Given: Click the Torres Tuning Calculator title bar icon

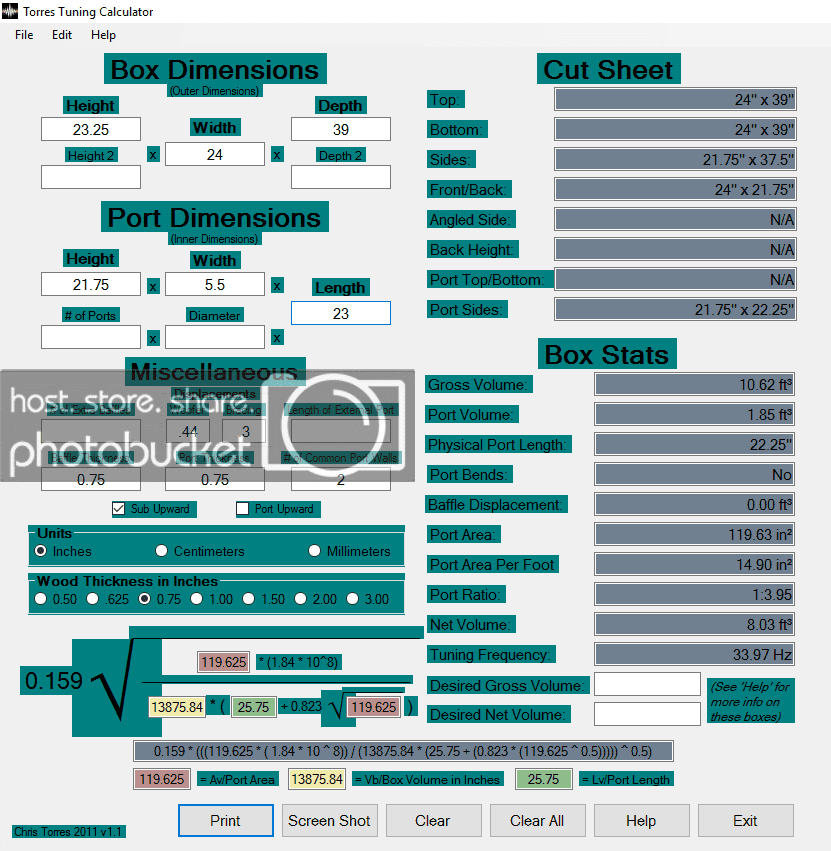Looking at the screenshot, I should 9,11.
